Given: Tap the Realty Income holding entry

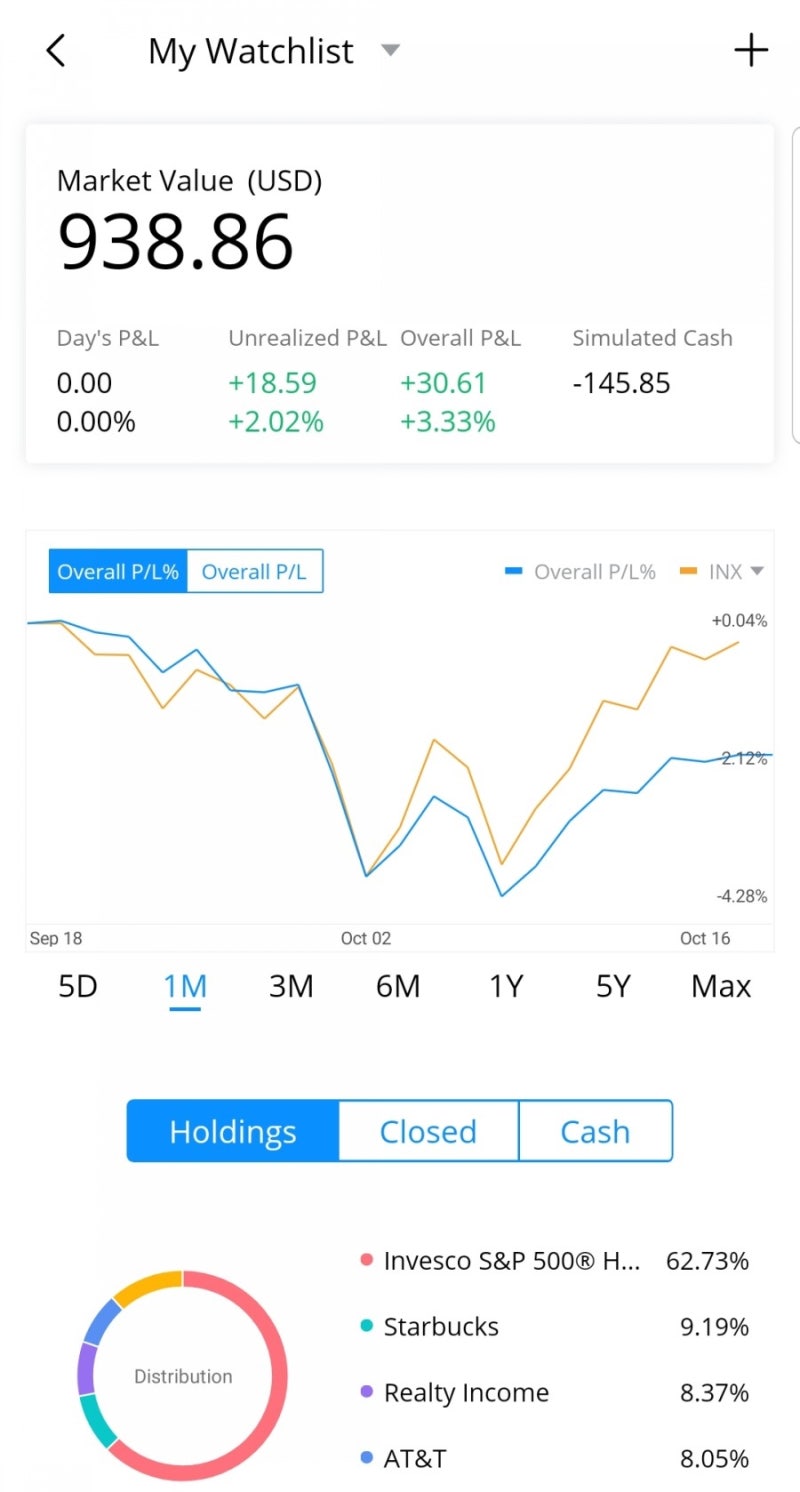Looking at the screenshot, I should coord(466,1392).
